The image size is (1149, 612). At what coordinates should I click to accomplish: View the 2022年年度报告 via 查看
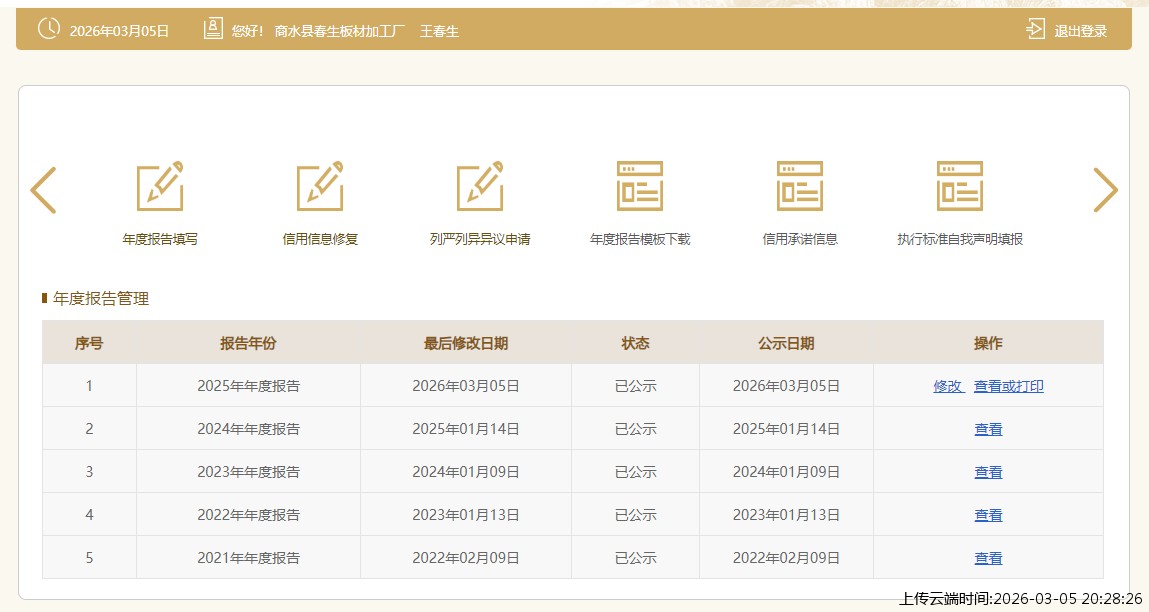pos(988,515)
